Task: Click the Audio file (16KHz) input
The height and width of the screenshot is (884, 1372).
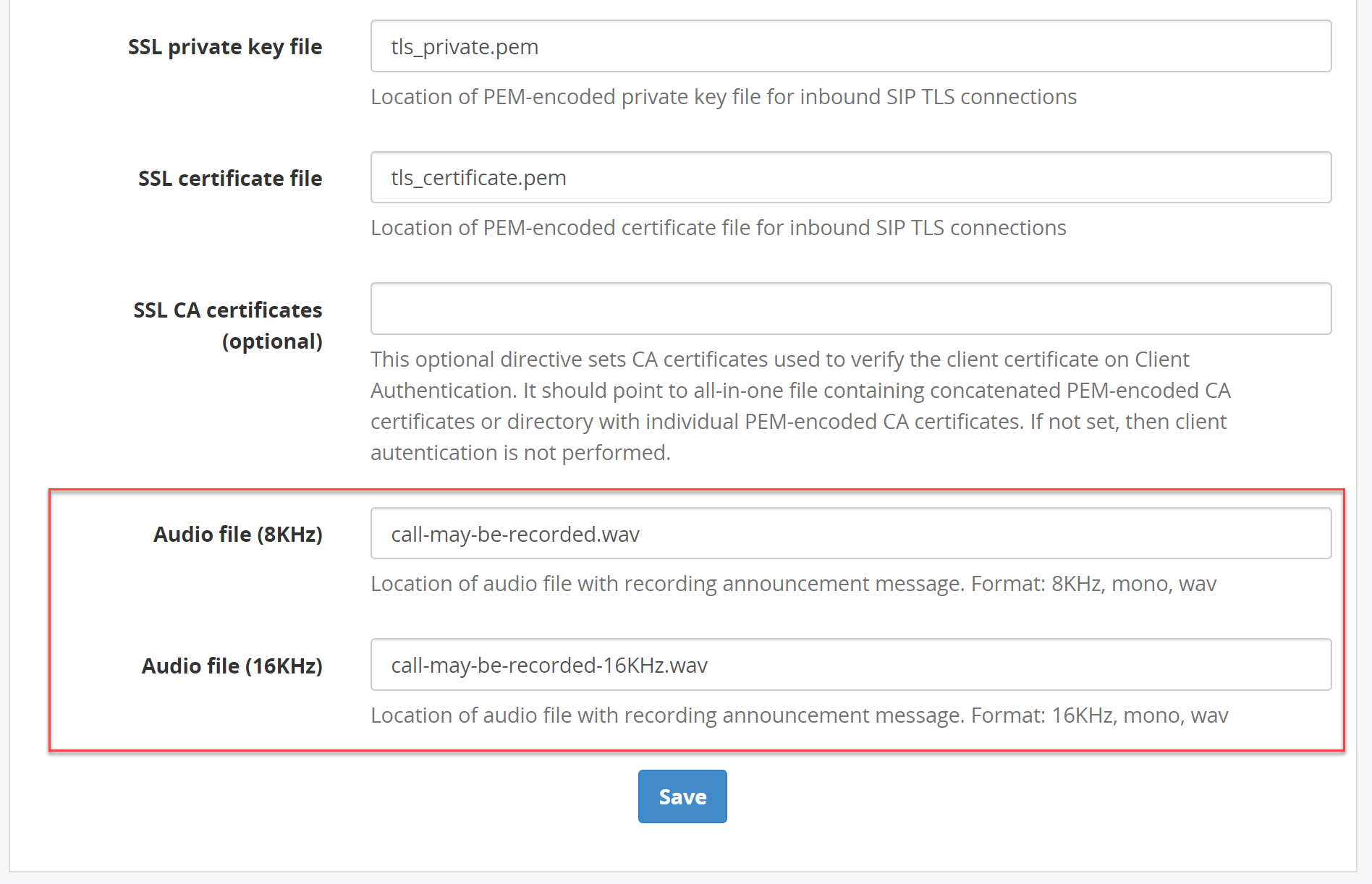Action: pyautogui.click(x=851, y=665)
